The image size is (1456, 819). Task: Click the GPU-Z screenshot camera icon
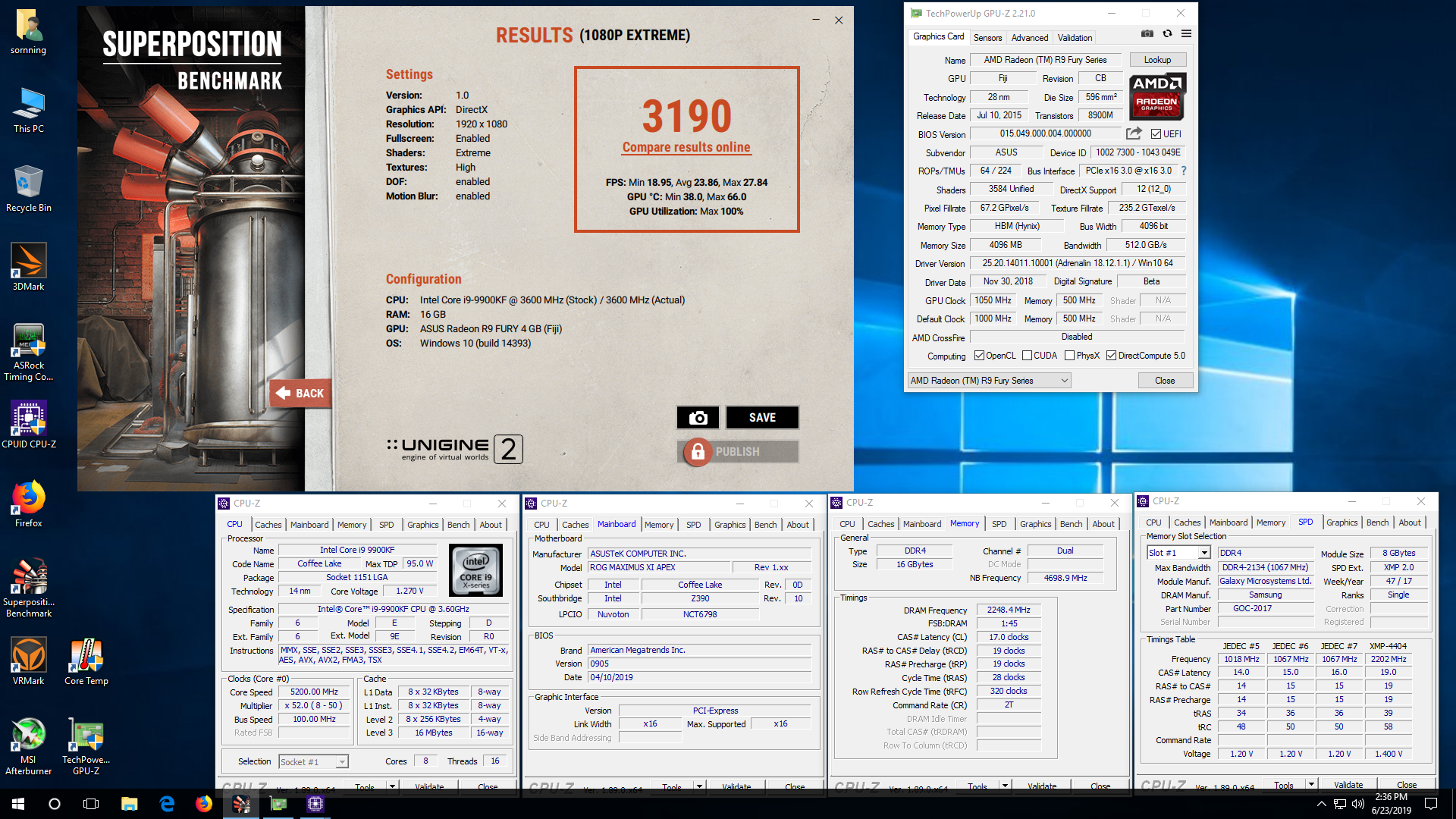[1147, 33]
